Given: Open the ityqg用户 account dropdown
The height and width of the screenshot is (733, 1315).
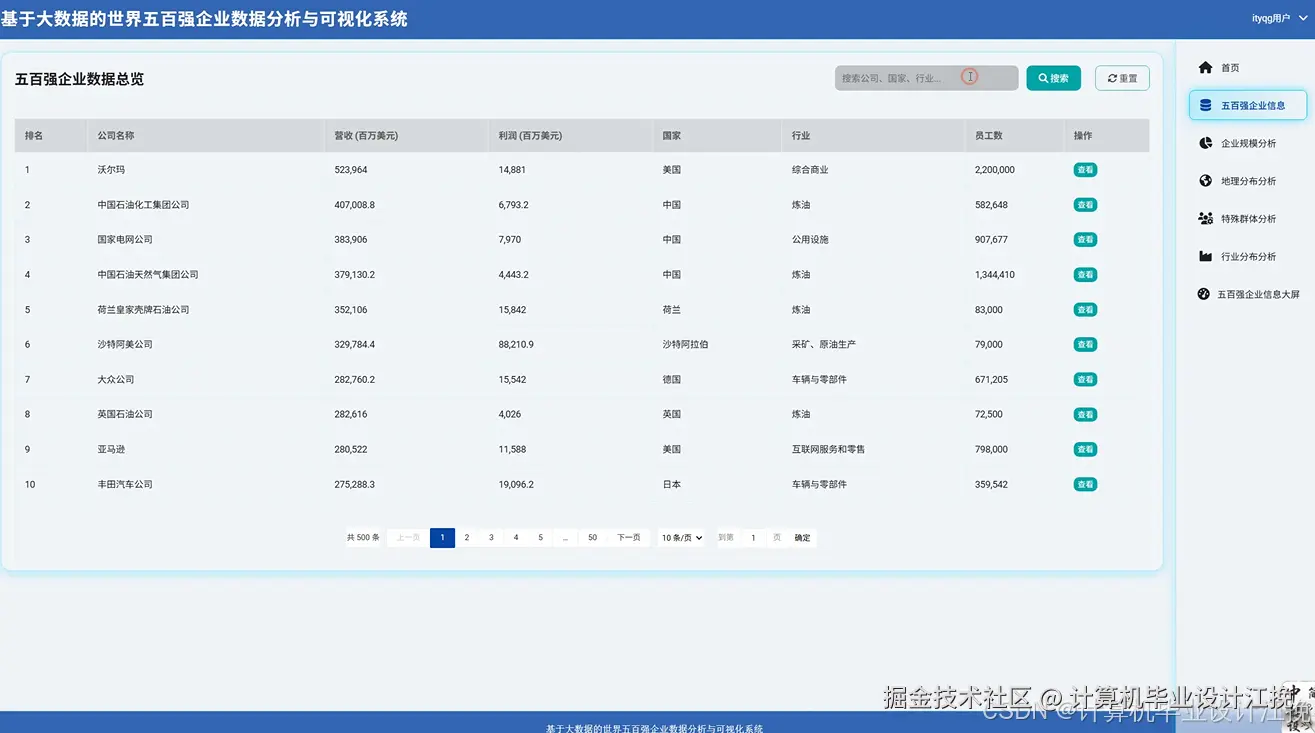Looking at the screenshot, I should (1279, 18).
